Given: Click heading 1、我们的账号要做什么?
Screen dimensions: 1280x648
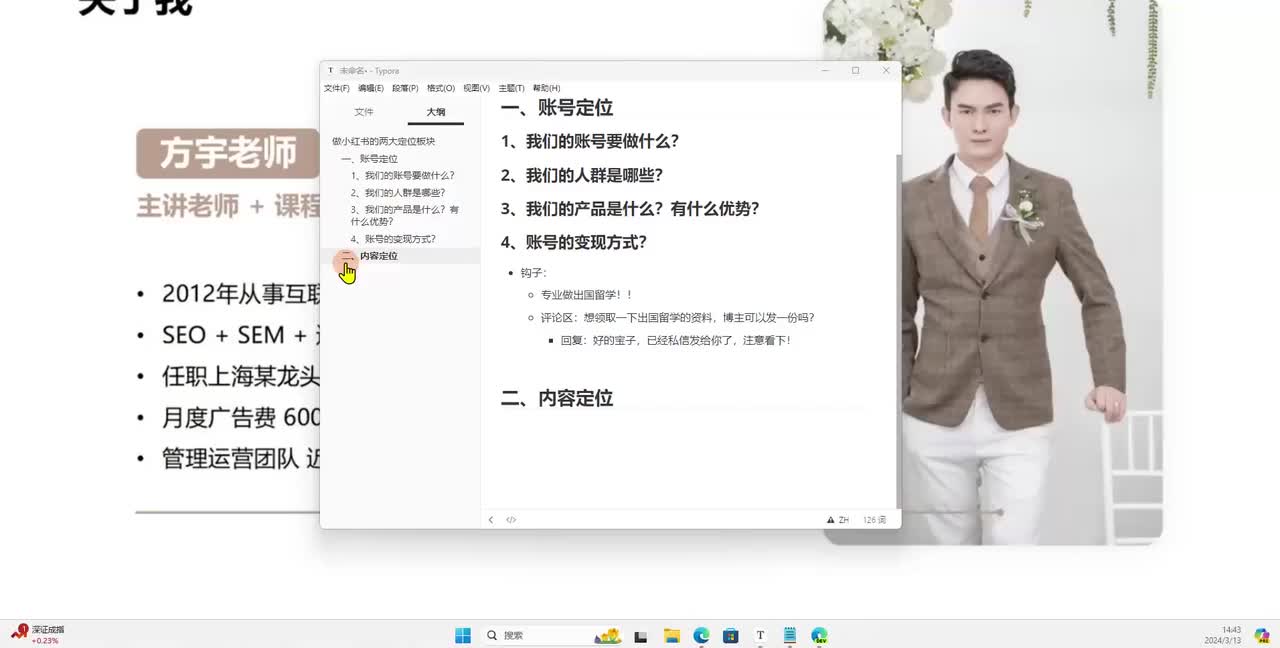Looking at the screenshot, I should pos(590,142).
